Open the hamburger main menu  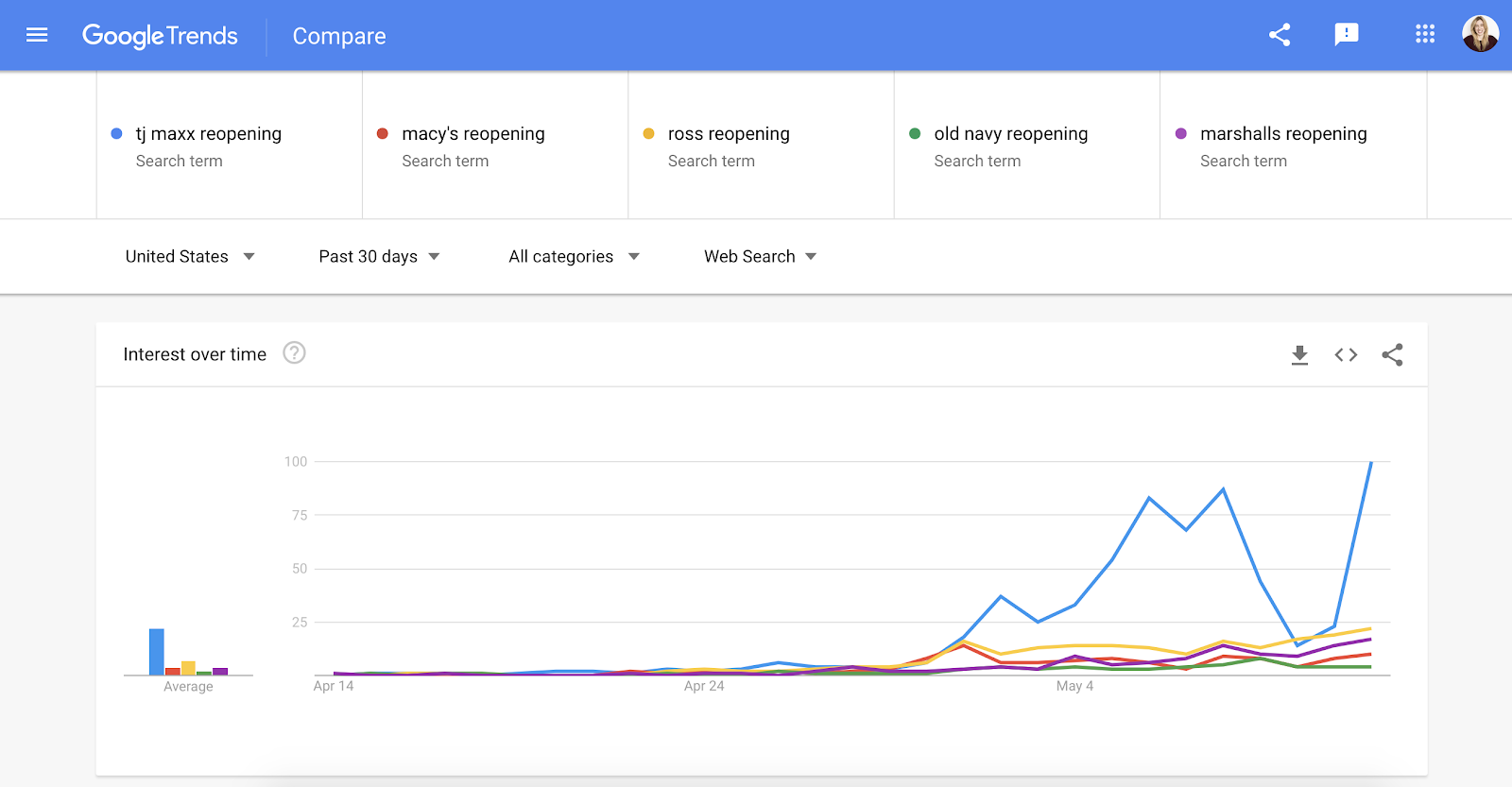pos(37,35)
